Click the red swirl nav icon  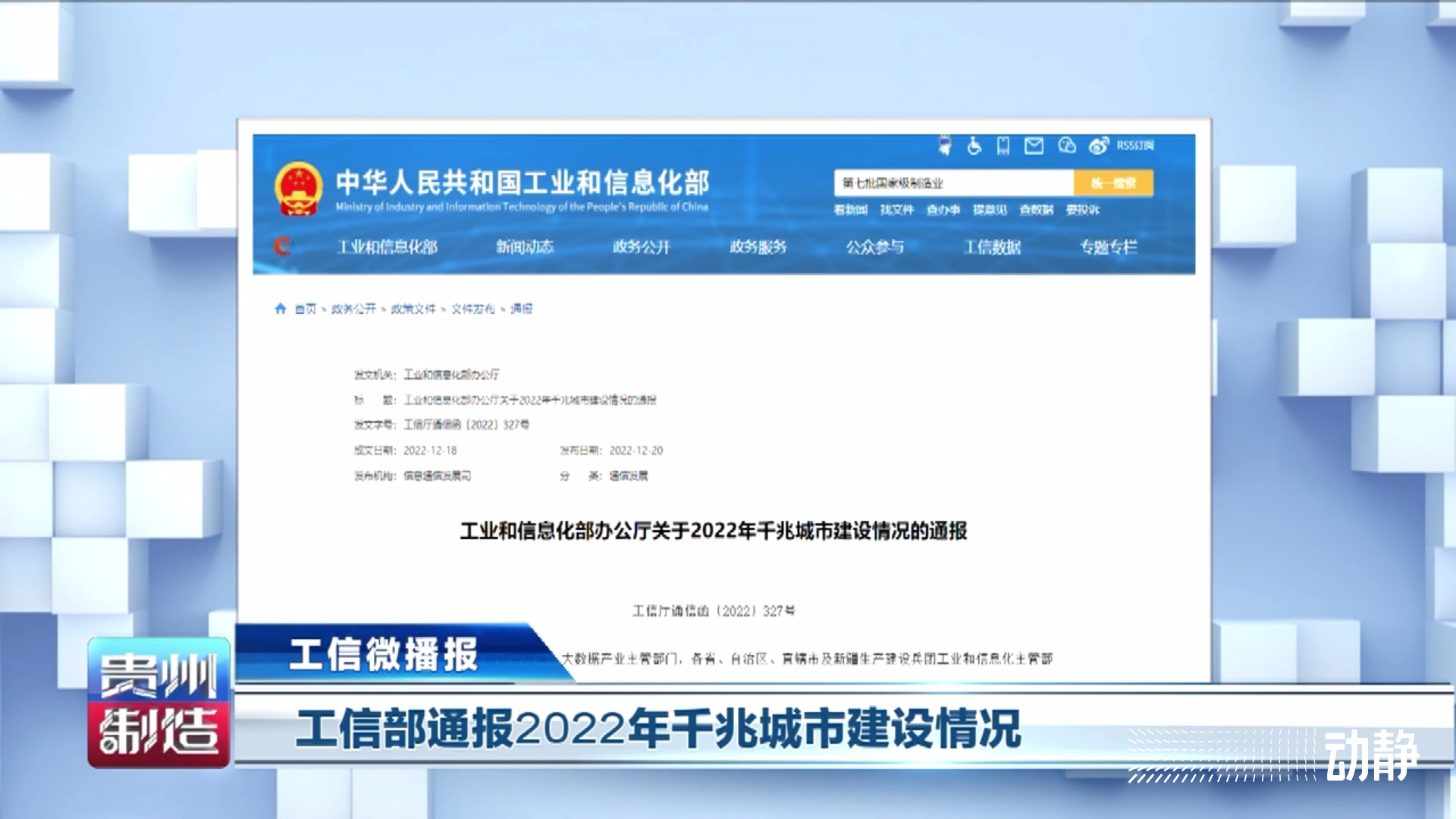click(x=283, y=246)
